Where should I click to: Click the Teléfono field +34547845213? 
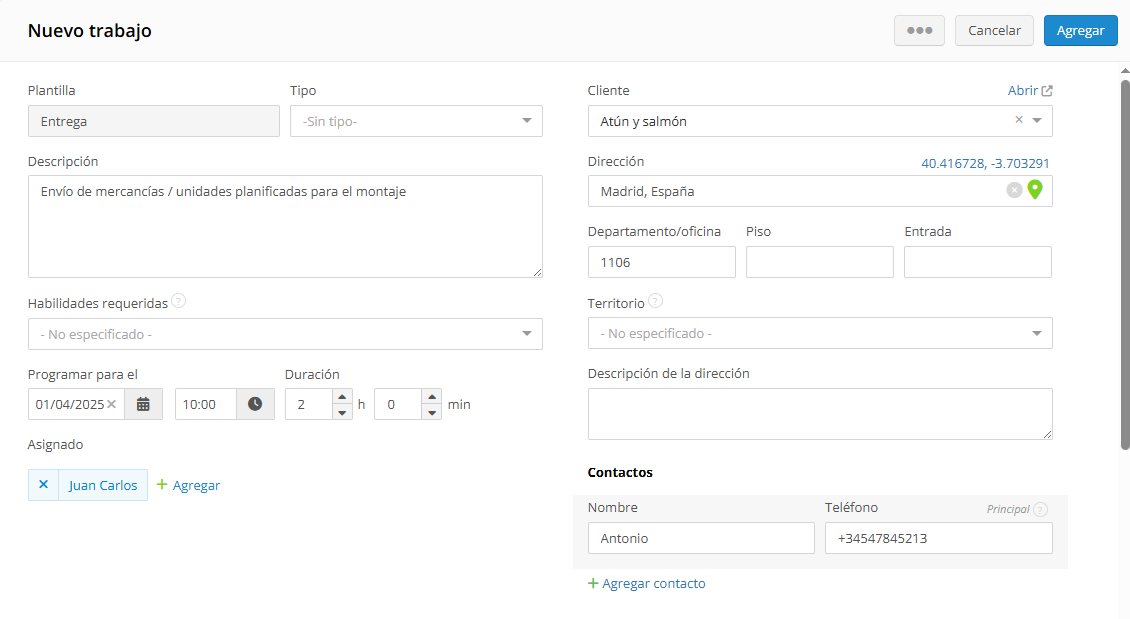click(x=938, y=538)
